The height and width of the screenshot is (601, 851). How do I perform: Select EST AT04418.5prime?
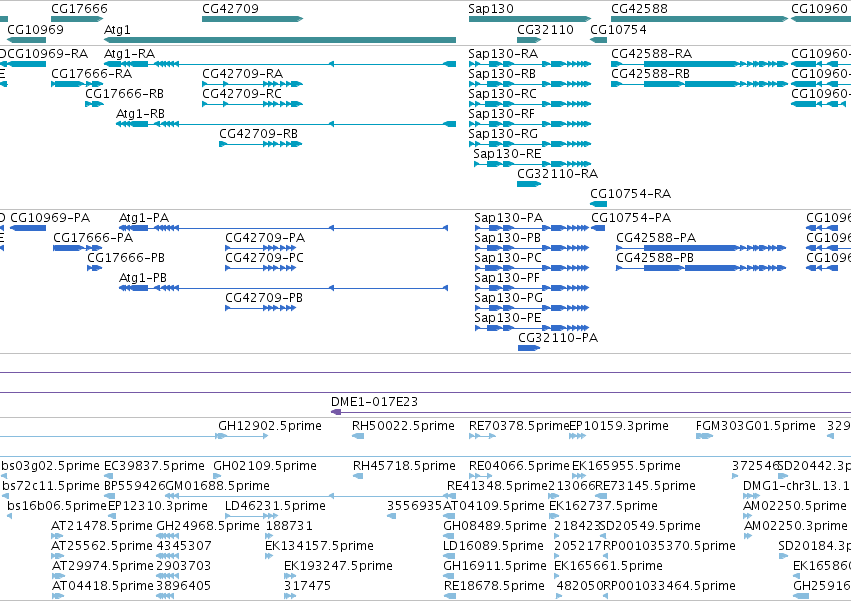103,586
